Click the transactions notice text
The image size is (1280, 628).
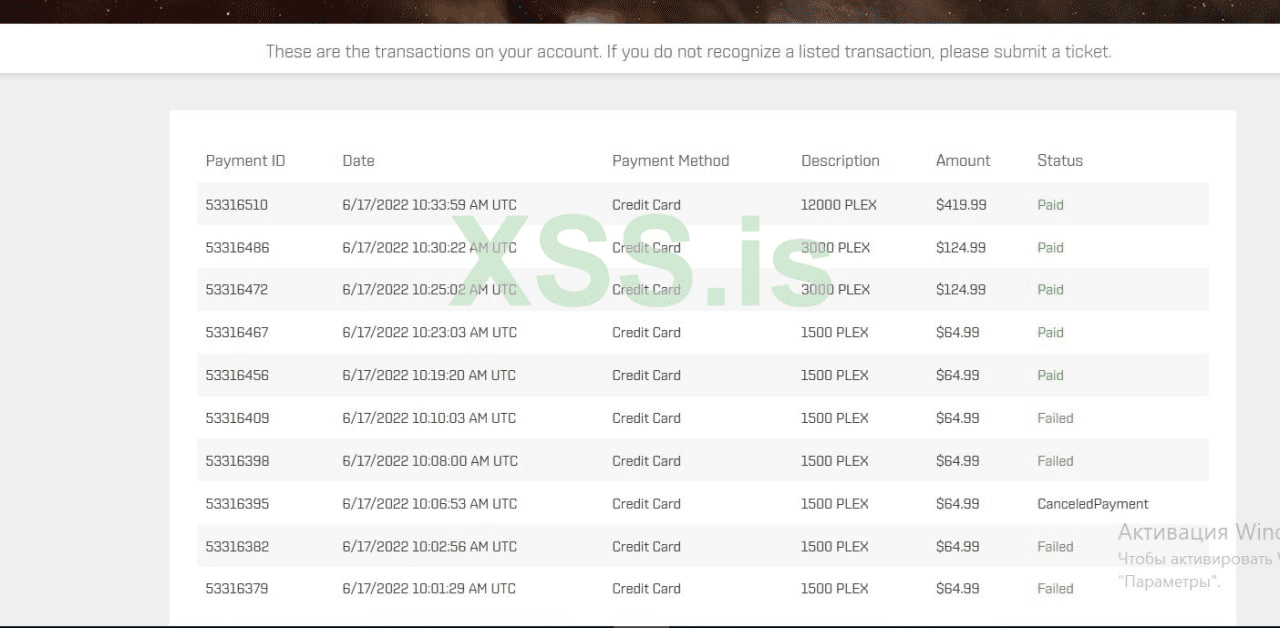pyautogui.click(x=688, y=52)
